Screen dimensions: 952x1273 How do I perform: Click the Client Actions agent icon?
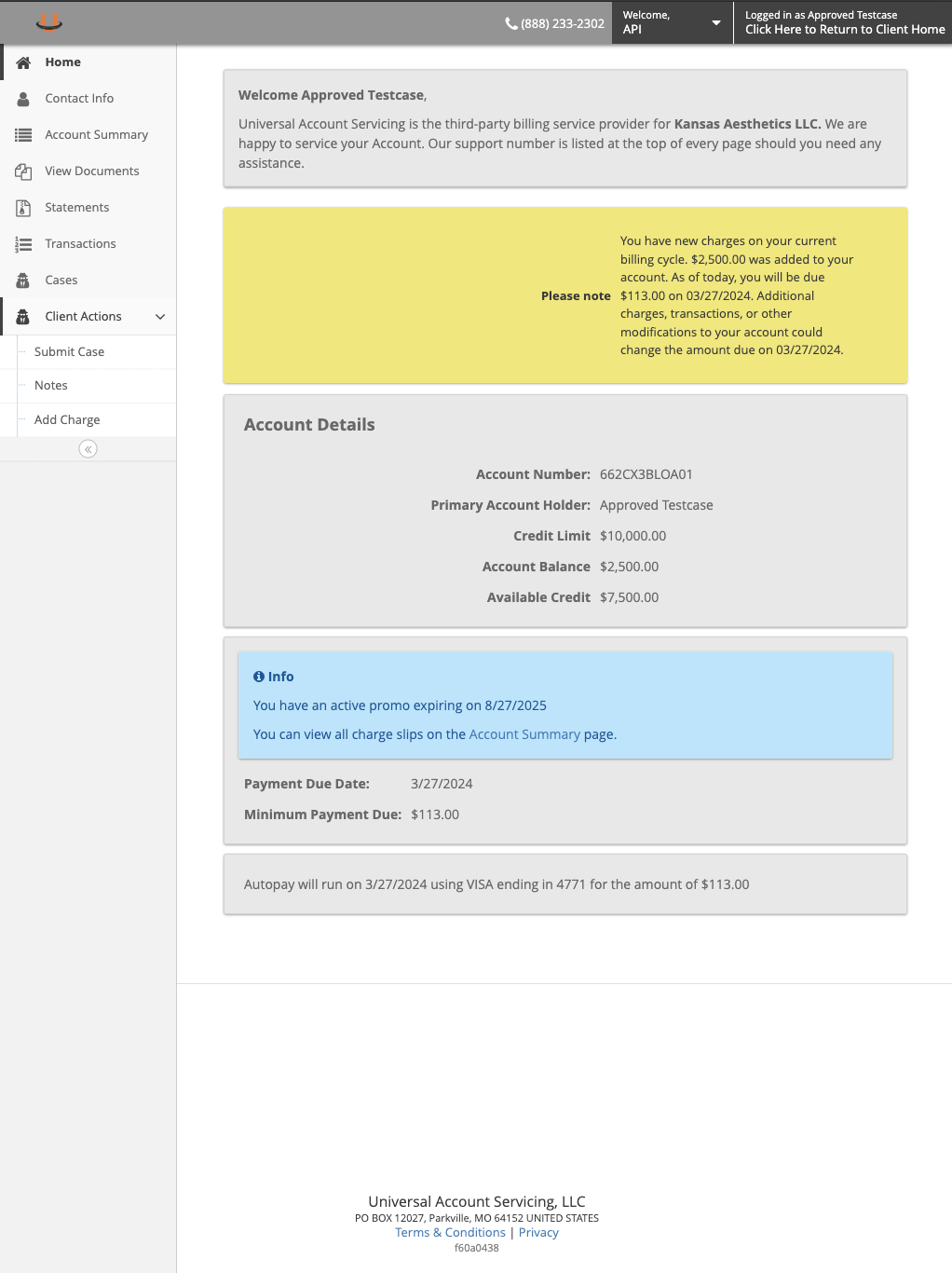(x=23, y=317)
